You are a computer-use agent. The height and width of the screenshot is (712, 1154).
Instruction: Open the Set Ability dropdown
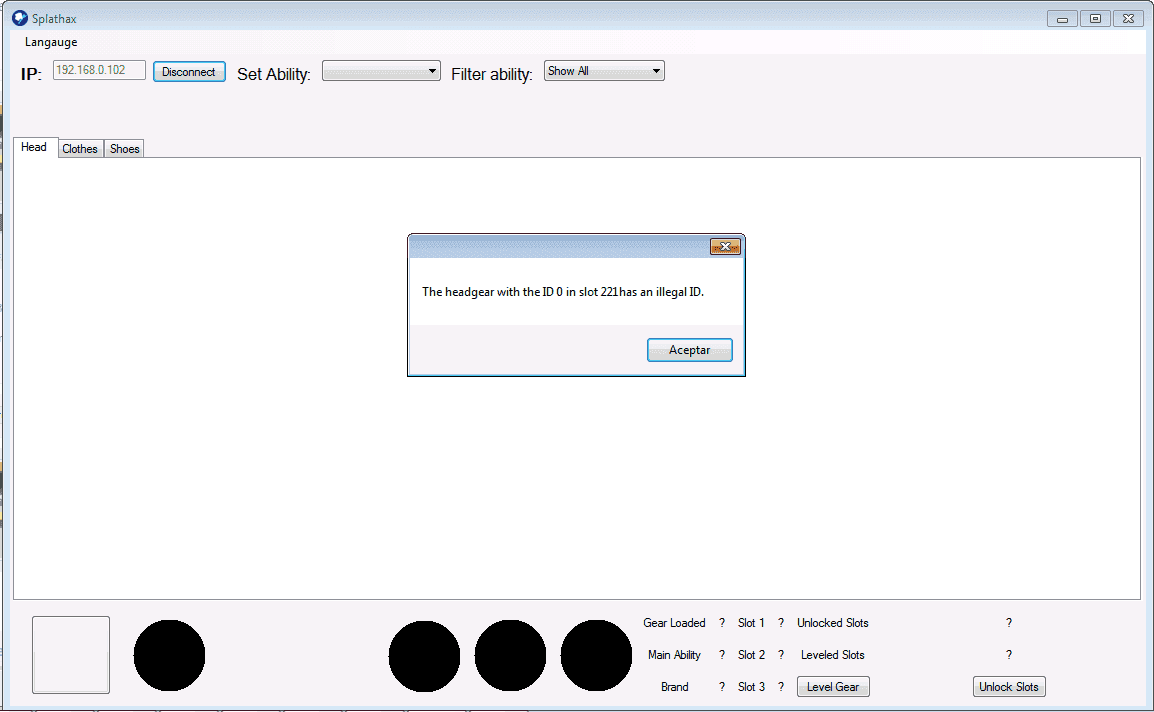[381, 71]
